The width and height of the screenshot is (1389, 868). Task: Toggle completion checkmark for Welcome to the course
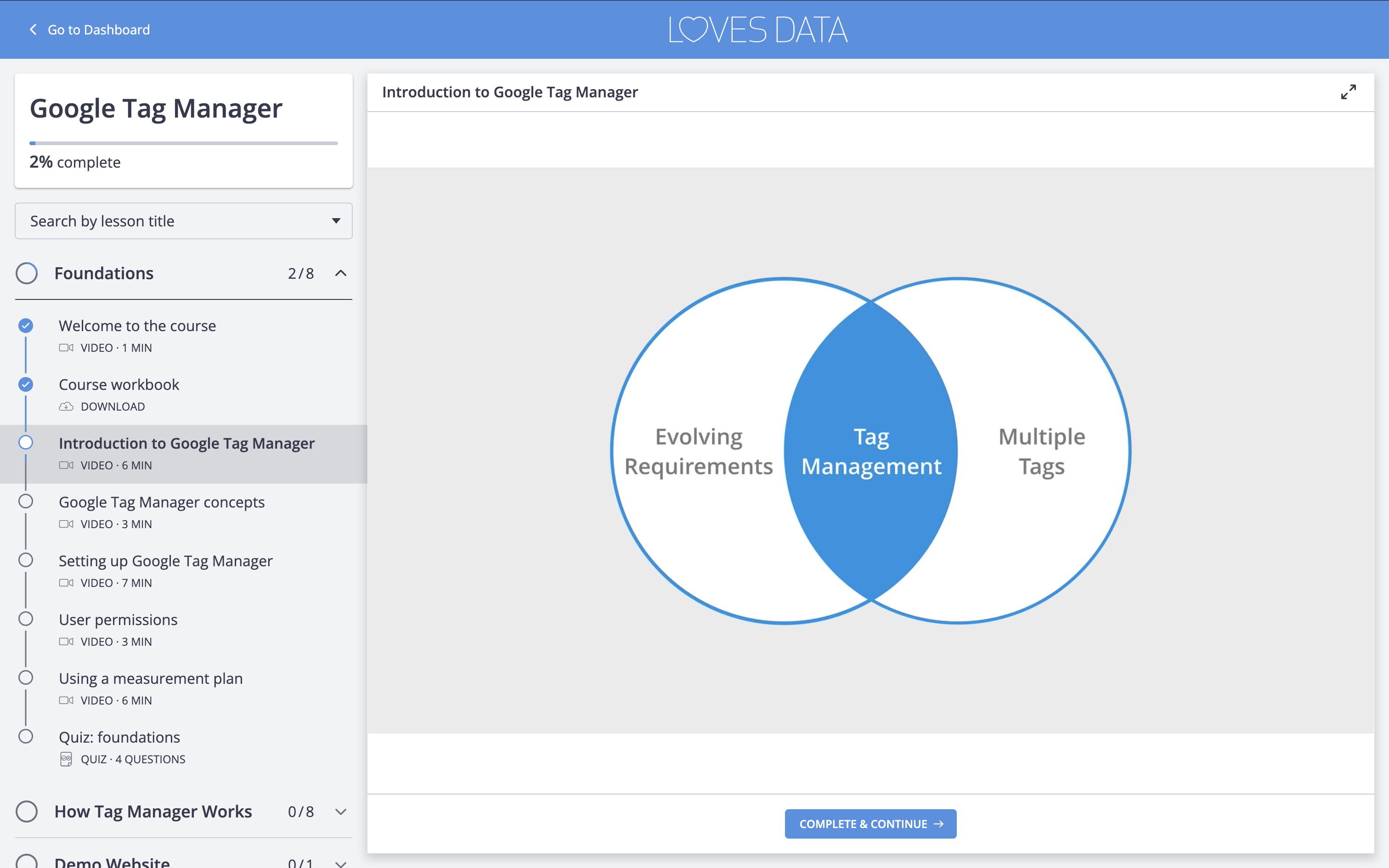pyautogui.click(x=25, y=326)
